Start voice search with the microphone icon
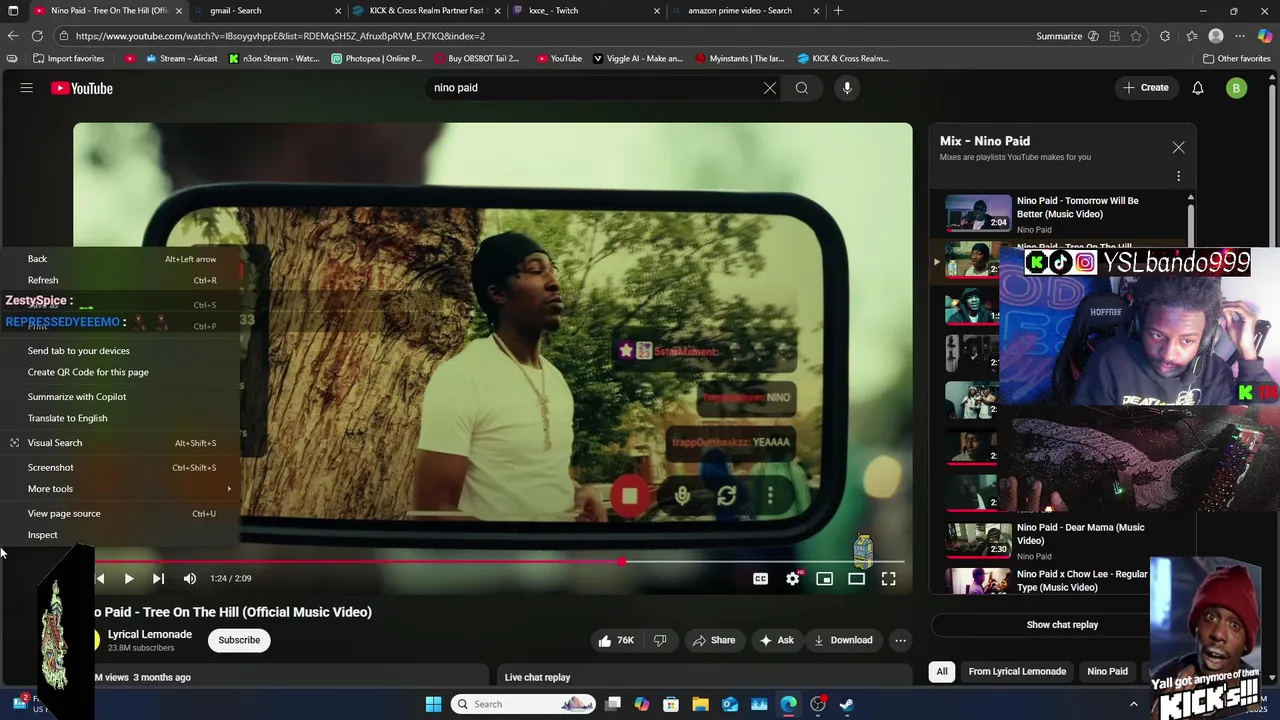The width and height of the screenshot is (1280, 720). (x=847, y=88)
